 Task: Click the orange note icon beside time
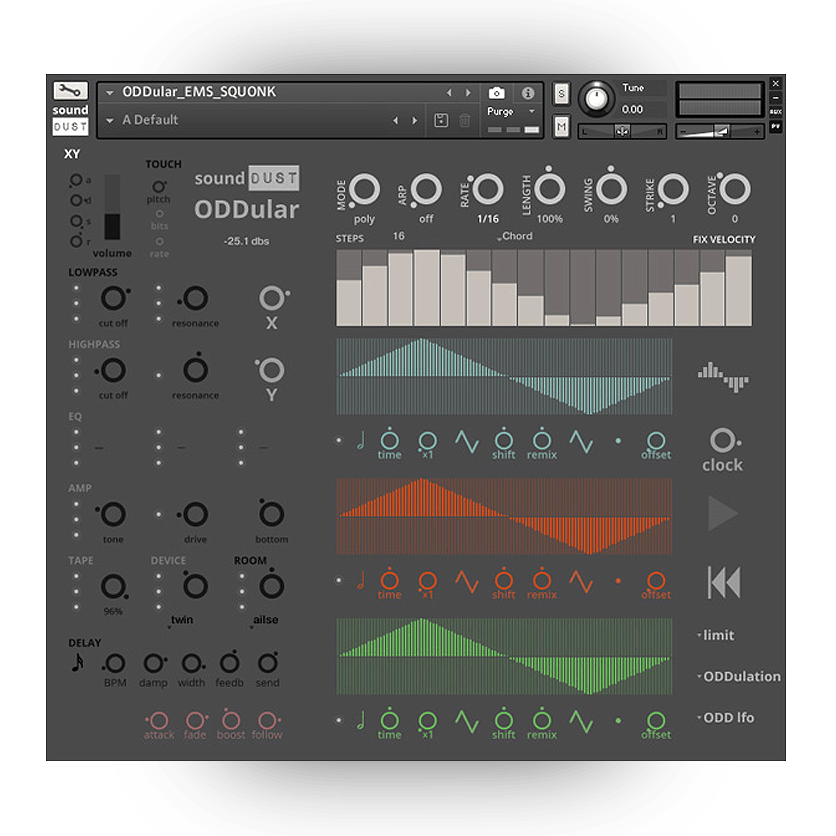[x=361, y=580]
